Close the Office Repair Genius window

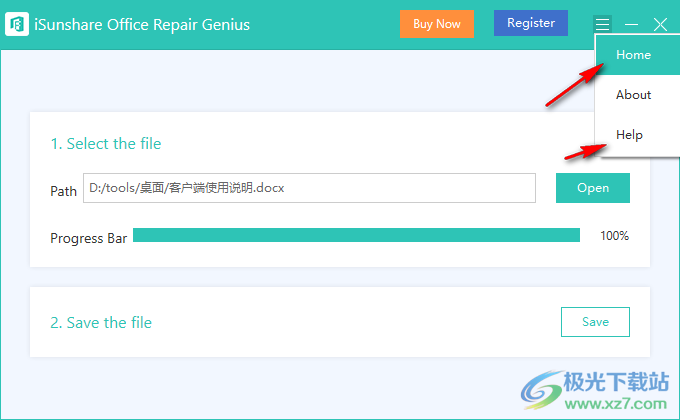pyautogui.click(x=660, y=25)
